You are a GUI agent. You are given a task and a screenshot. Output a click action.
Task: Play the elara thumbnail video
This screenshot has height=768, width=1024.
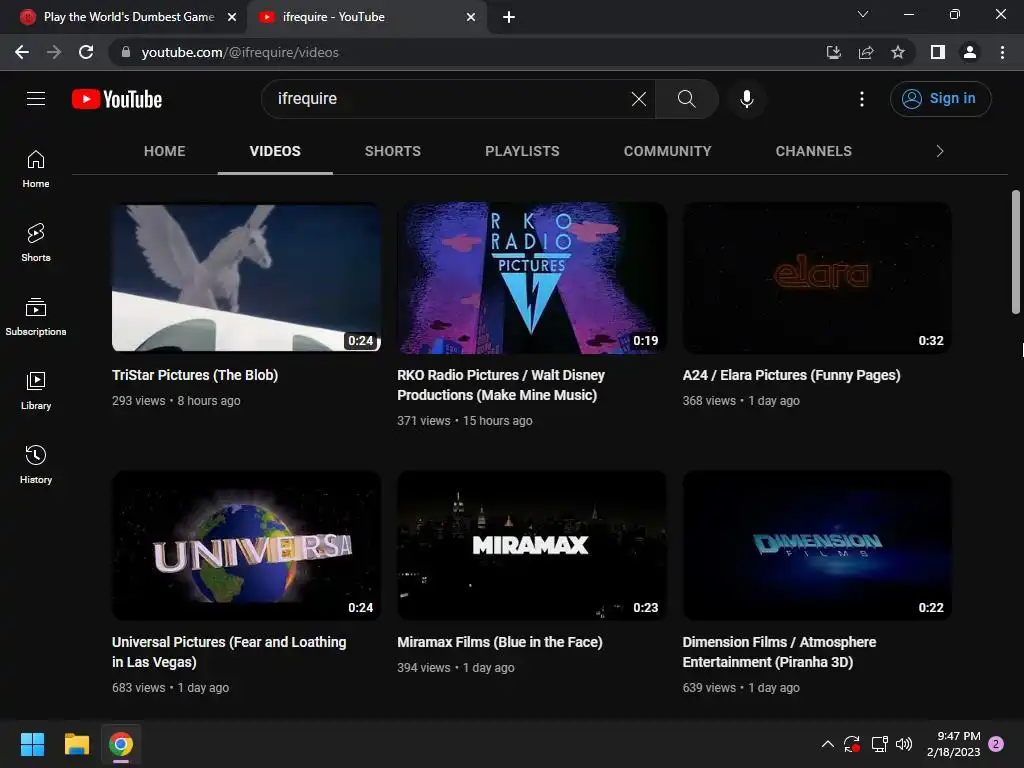(x=817, y=278)
